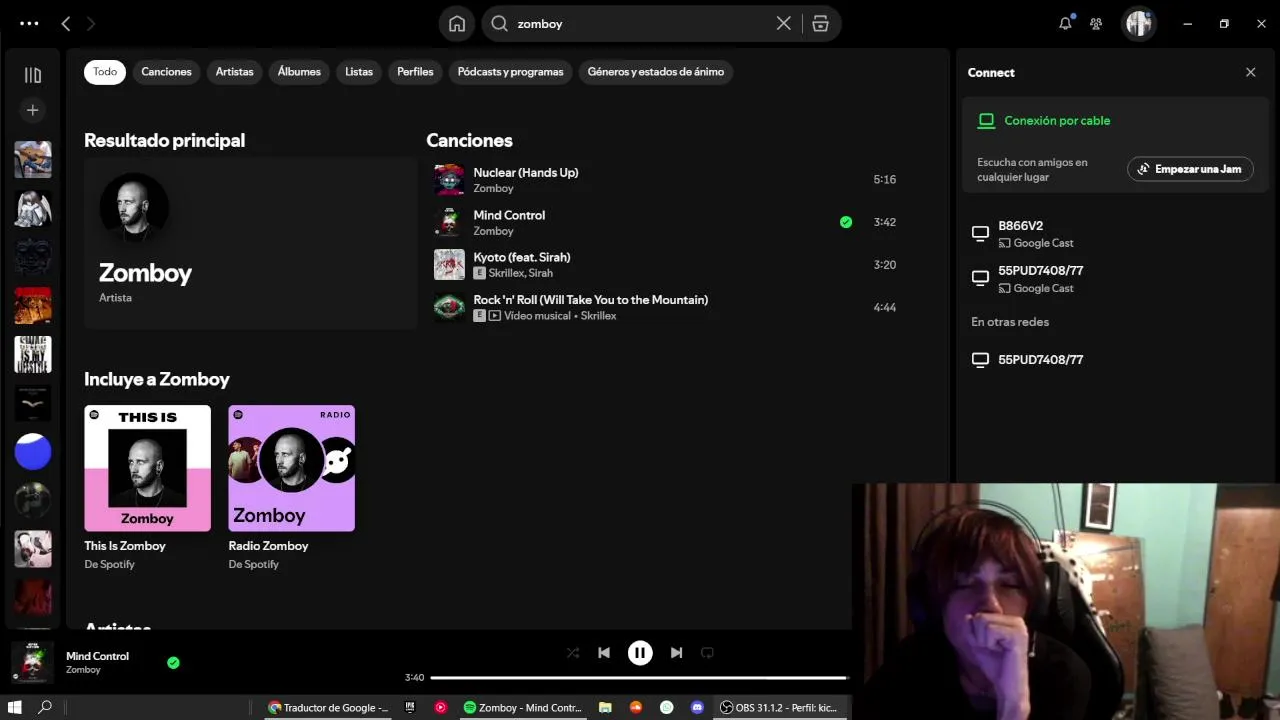1280x720 pixels.
Task: Go back with the left arrow
Action: click(66, 23)
